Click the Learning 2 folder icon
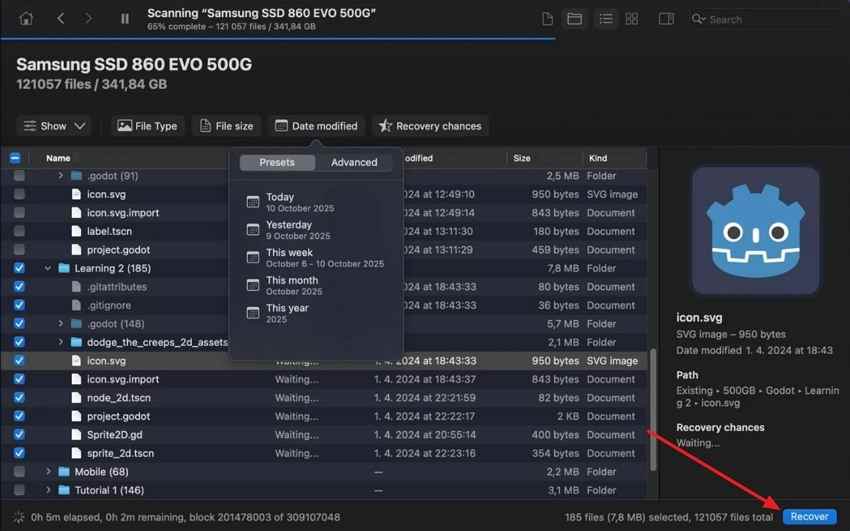The width and height of the screenshot is (850, 531). tap(64, 268)
